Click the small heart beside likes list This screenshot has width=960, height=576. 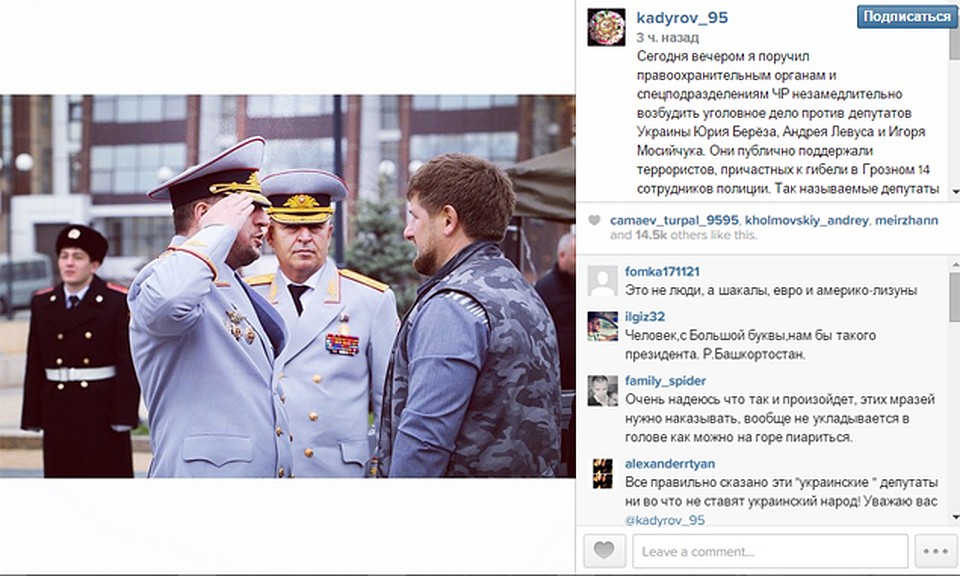(594, 220)
